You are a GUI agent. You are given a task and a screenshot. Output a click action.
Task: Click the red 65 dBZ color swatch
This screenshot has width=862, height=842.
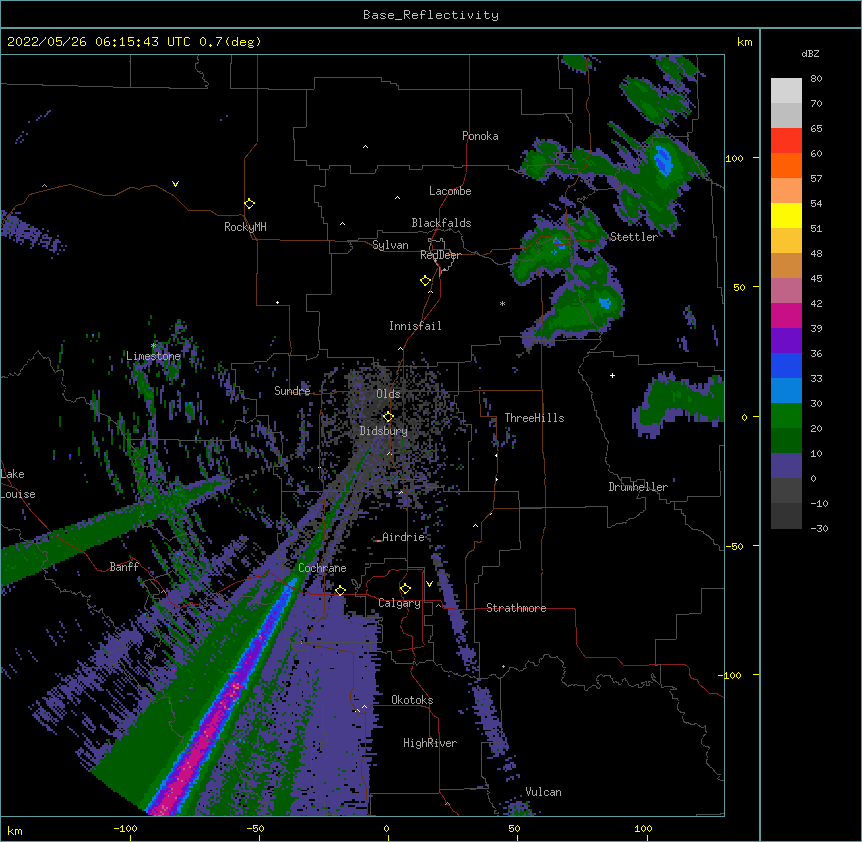click(x=786, y=141)
